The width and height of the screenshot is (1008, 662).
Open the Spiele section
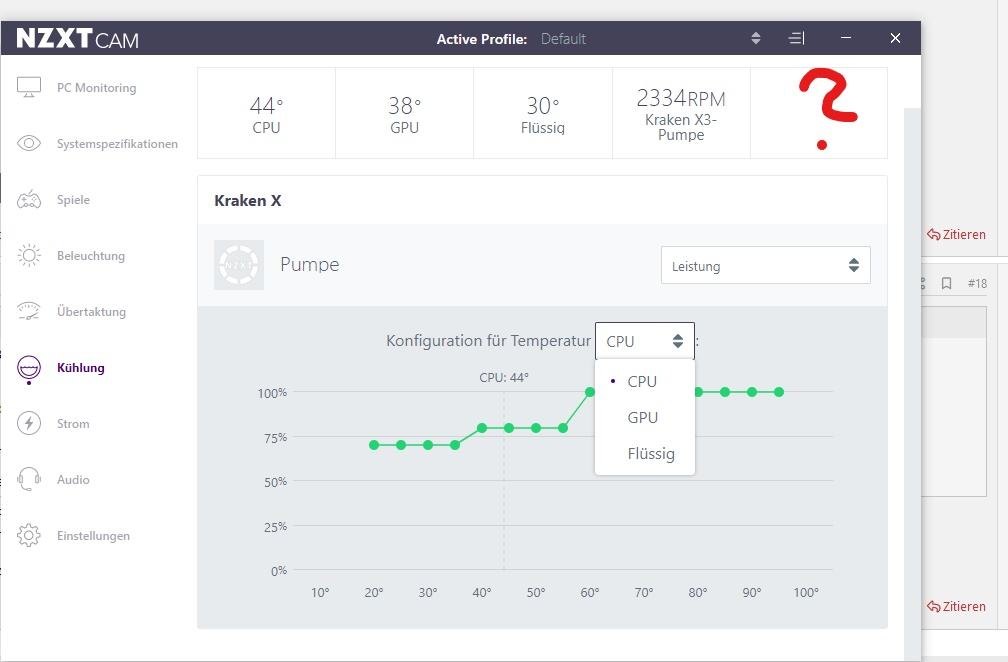pyautogui.click(x=73, y=200)
